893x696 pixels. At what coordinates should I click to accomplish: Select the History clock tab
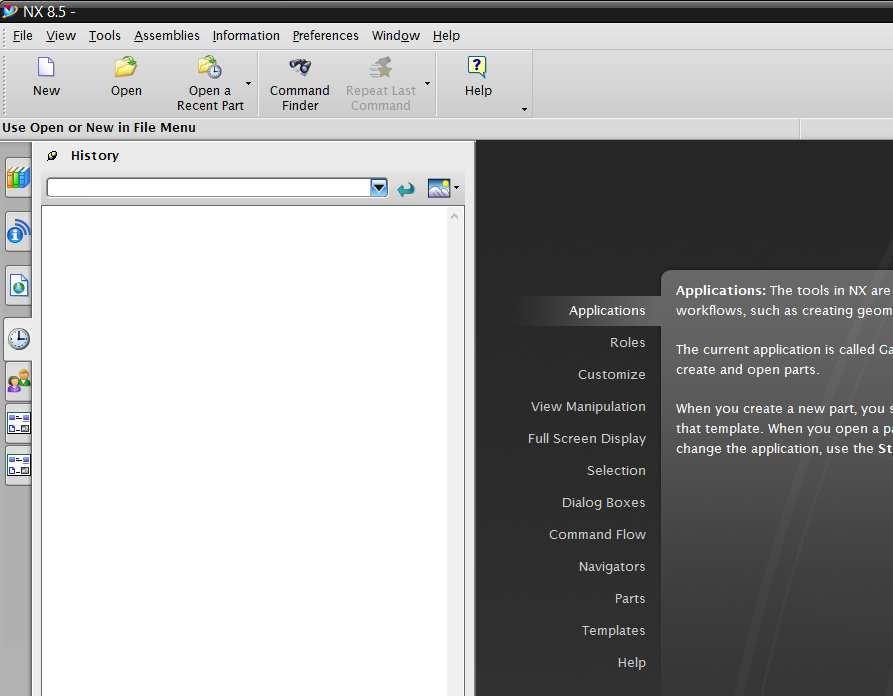click(x=18, y=339)
